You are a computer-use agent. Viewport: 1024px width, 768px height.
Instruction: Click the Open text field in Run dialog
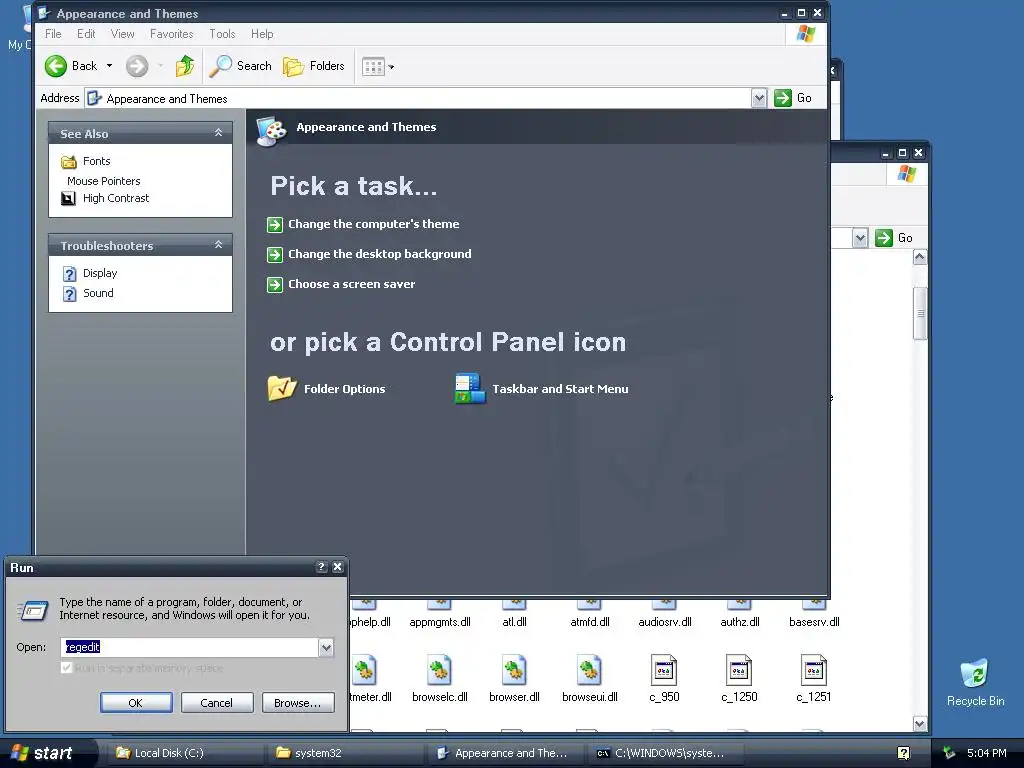pos(190,647)
